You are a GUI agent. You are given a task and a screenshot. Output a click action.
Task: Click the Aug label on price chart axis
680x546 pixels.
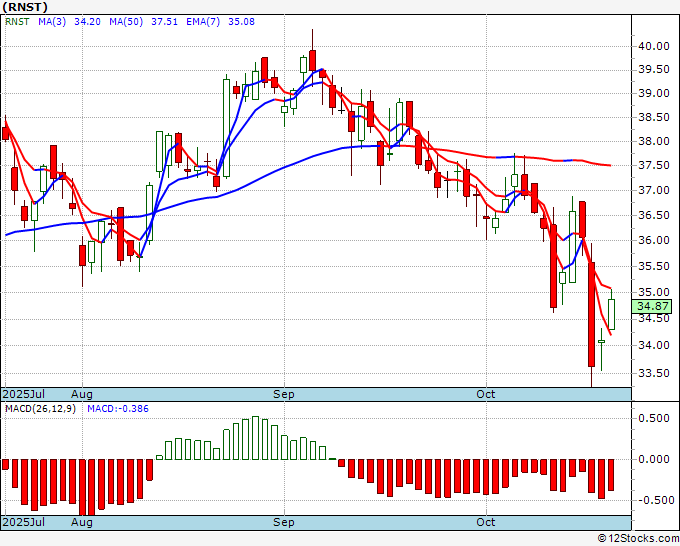coord(82,394)
